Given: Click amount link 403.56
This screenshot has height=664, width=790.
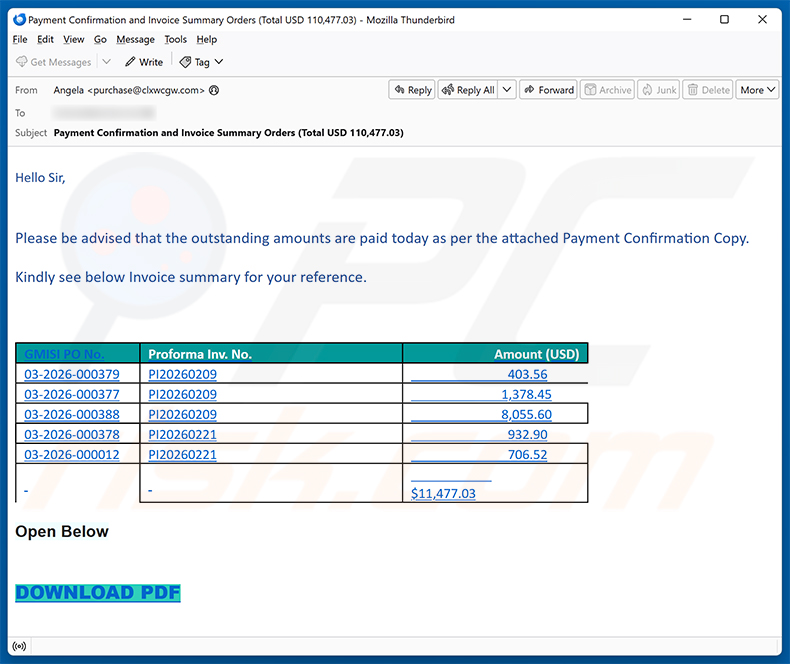Looking at the screenshot, I should [x=527, y=374].
